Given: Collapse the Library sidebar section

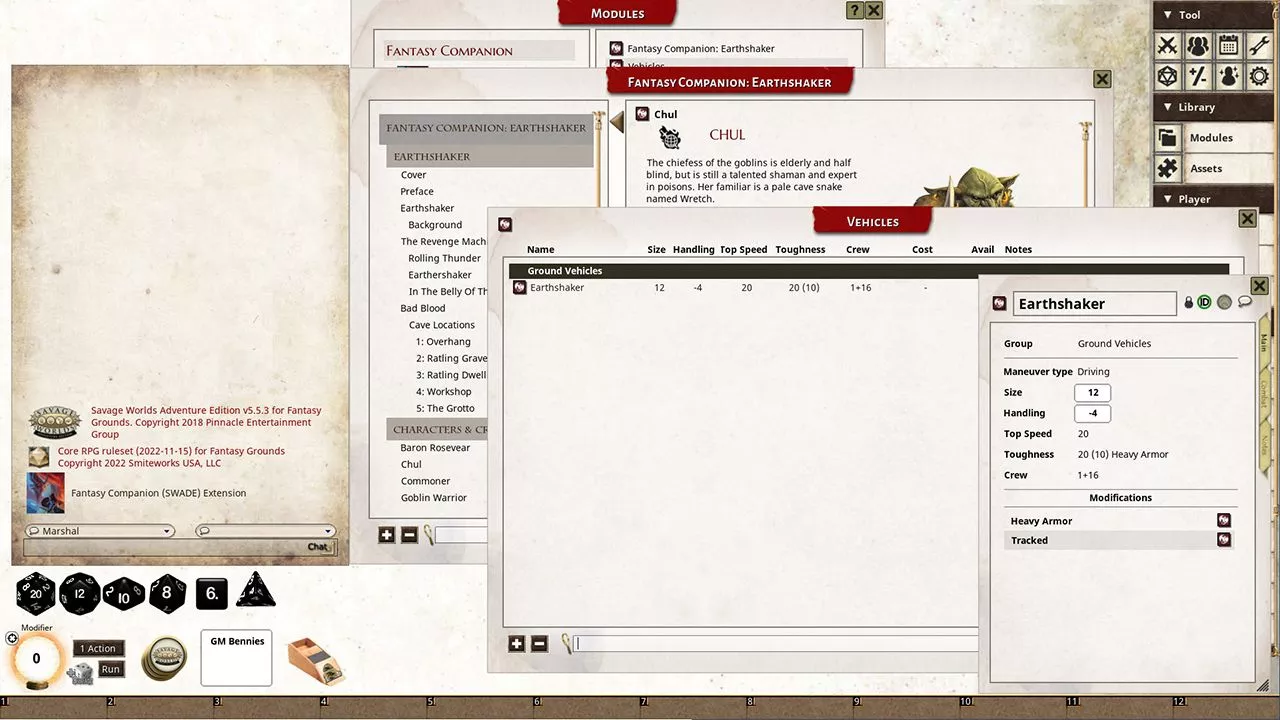Looking at the screenshot, I should tap(1213, 107).
